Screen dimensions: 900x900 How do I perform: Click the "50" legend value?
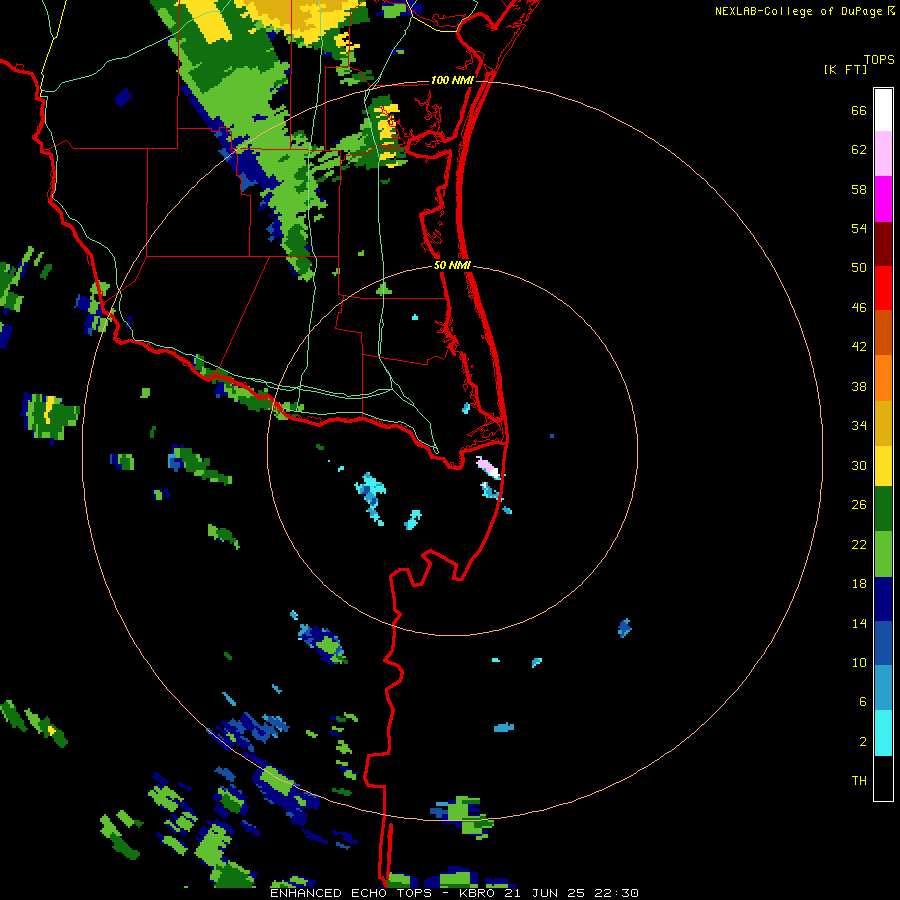(859, 267)
